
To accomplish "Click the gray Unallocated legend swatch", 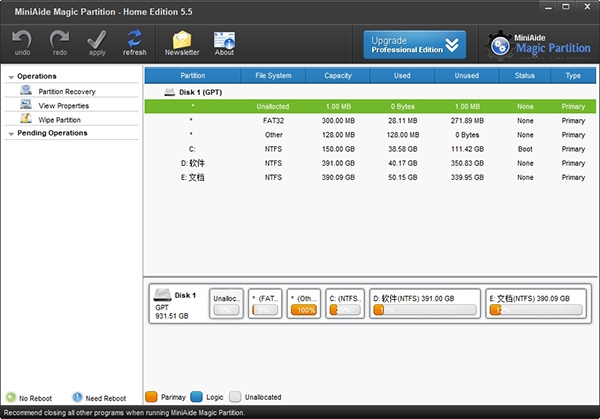I will click(x=235, y=397).
